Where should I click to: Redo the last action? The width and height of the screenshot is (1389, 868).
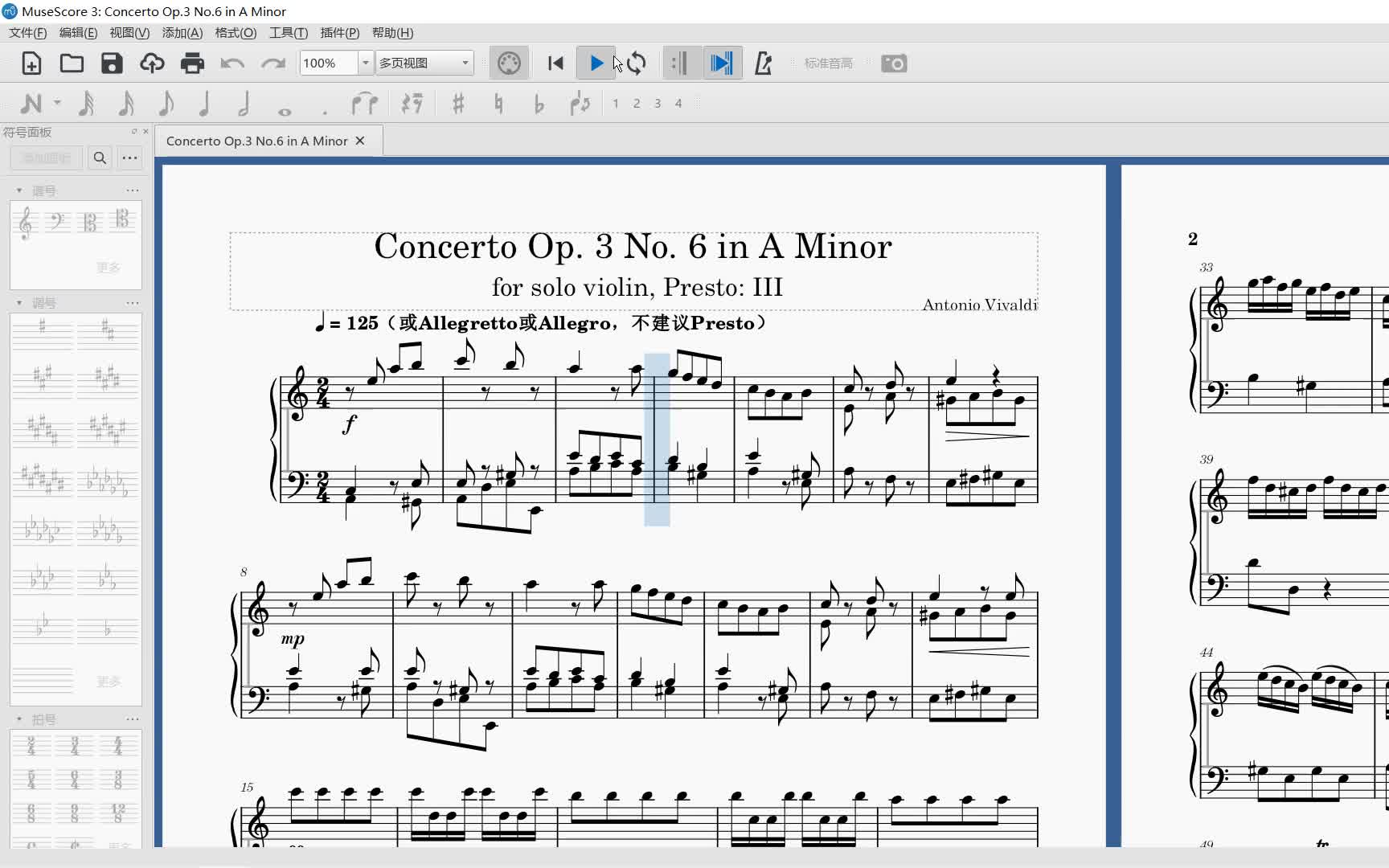[273, 63]
